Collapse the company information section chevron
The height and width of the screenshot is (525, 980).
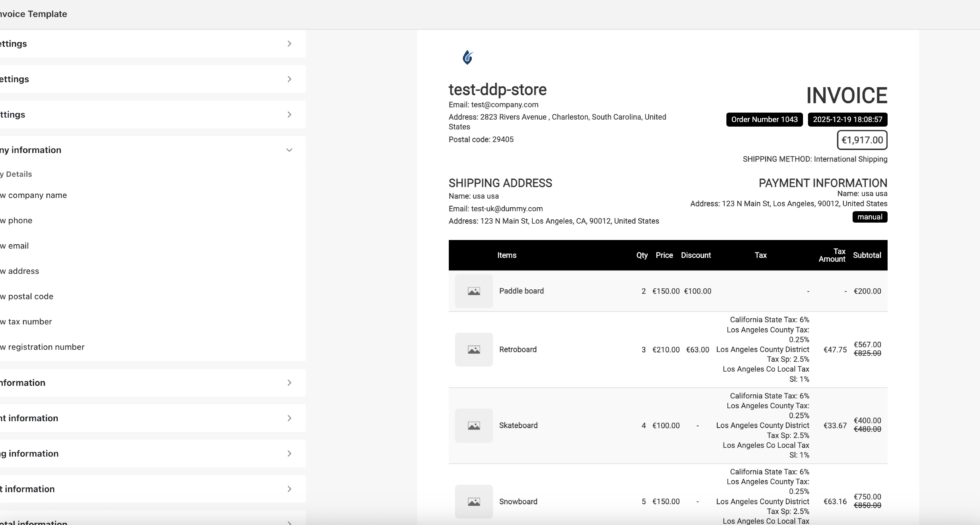[x=289, y=150]
